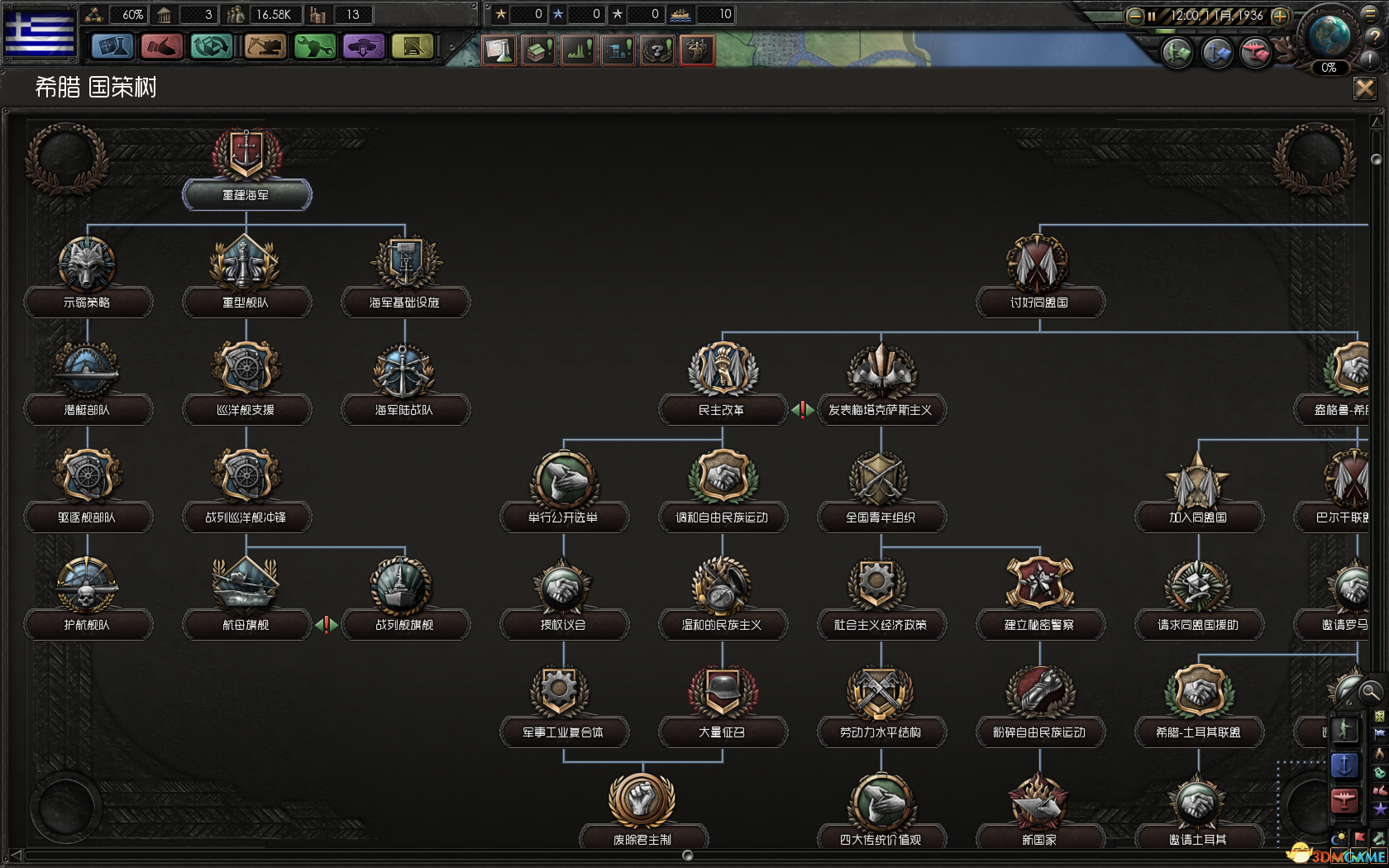Open the question-mark decisions alert

pos(657,51)
